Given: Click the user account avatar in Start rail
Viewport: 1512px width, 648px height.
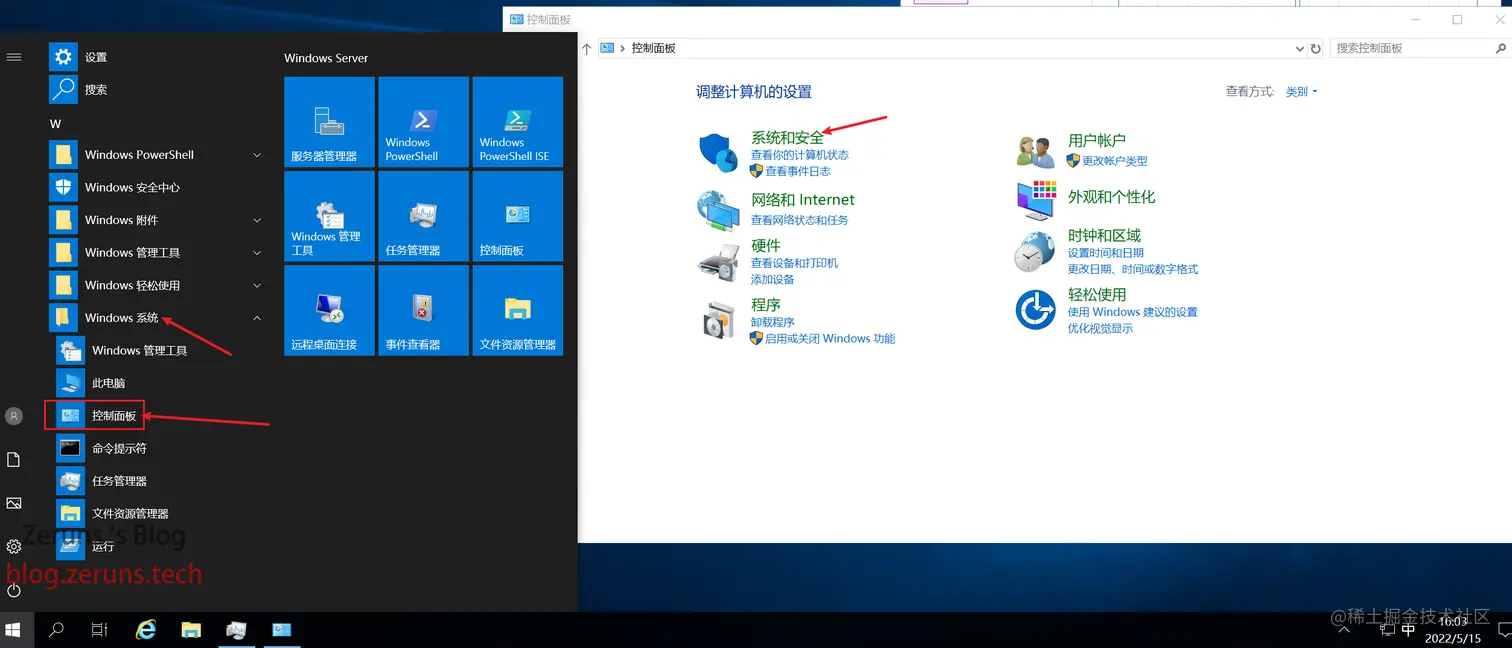Looking at the screenshot, I should pos(14,416).
